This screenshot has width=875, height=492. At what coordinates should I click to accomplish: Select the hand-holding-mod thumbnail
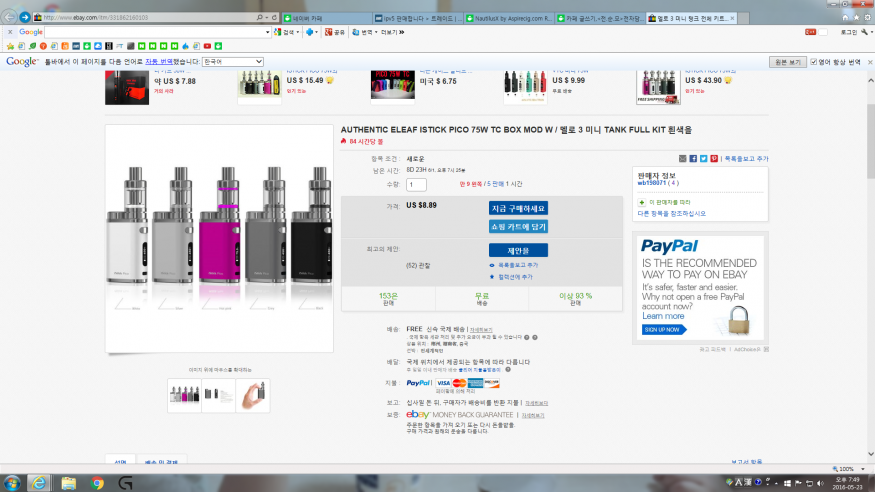(x=253, y=395)
